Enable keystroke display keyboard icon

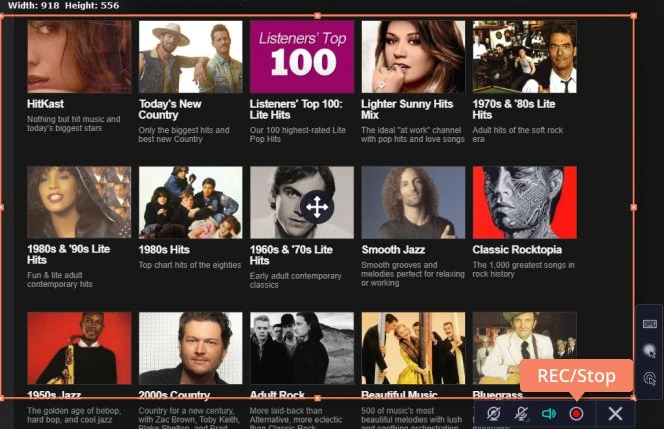point(649,324)
